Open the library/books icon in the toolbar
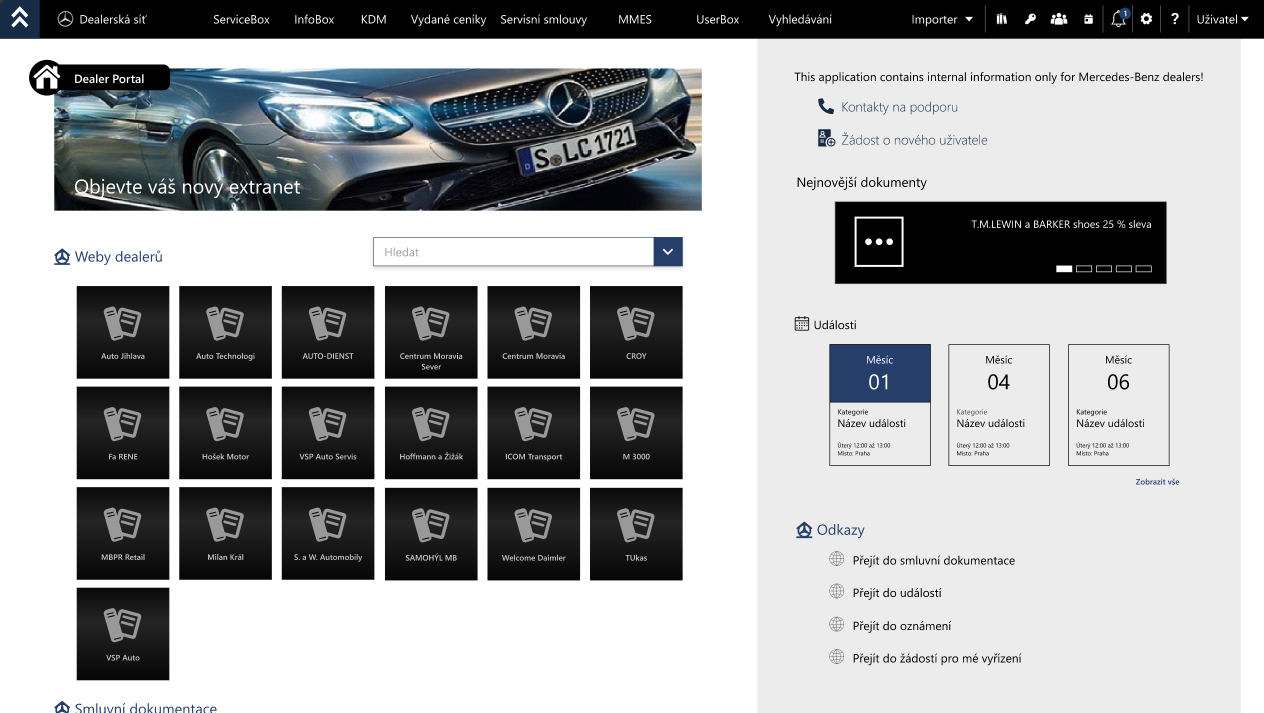The width and height of the screenshot is (1264, 713). click(1001, 18)
